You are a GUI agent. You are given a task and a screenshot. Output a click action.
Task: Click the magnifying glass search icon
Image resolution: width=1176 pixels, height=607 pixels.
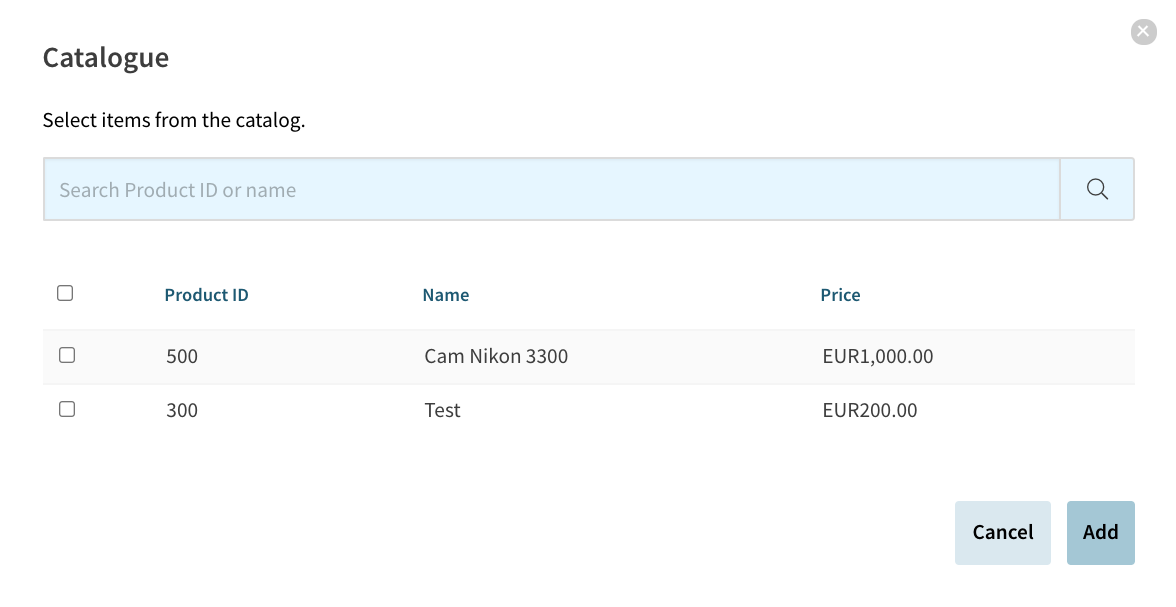point(1096,189)
